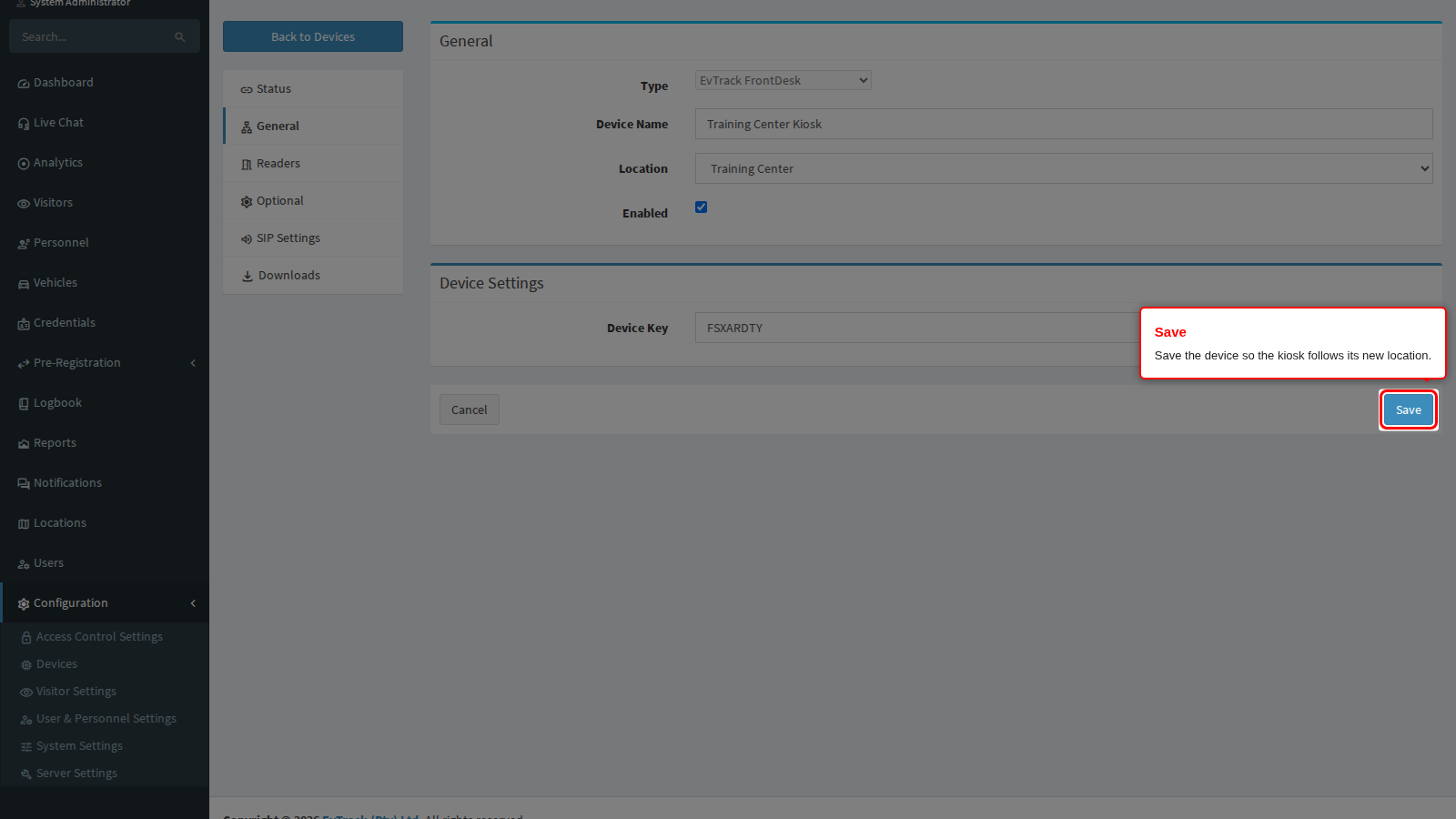Open Access Control Settings submenu item

pyautogui.click(x=105, y=637)
